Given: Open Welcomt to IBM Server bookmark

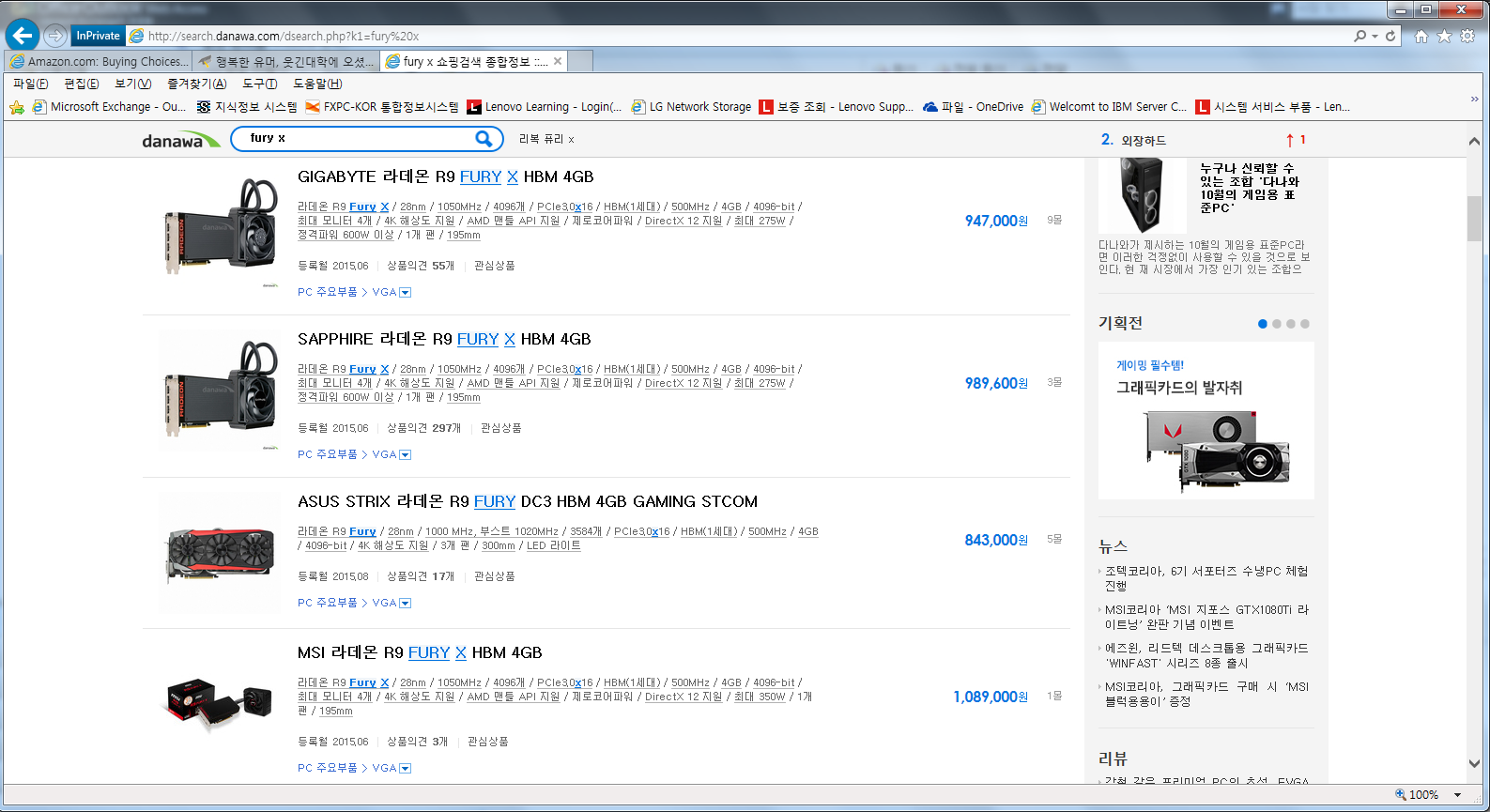Looking at the screenshot, I should point(1109,107).
